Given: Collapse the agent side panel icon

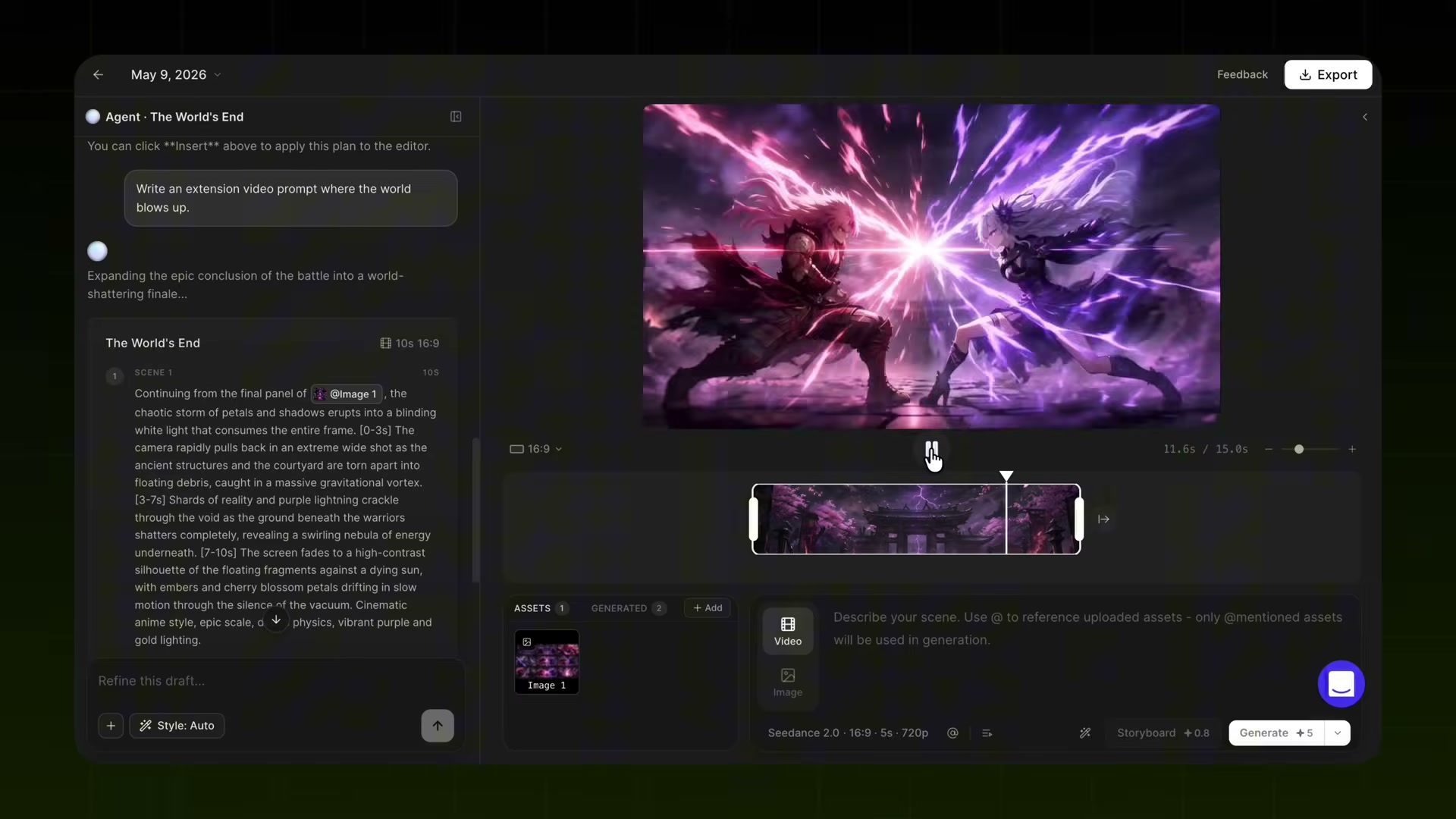Looking at the screenshot, I should click(456, 117).
